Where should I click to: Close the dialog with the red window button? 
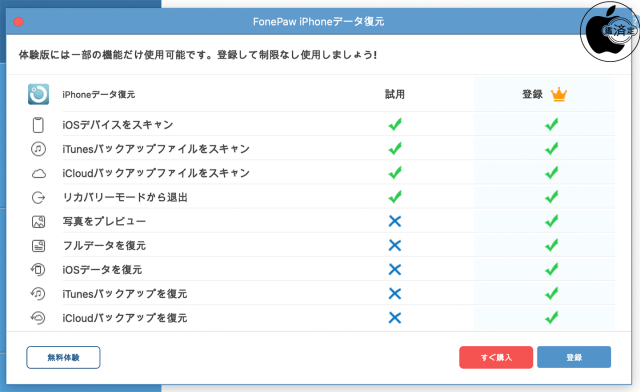pyautogui.click(x=18, y=22)
